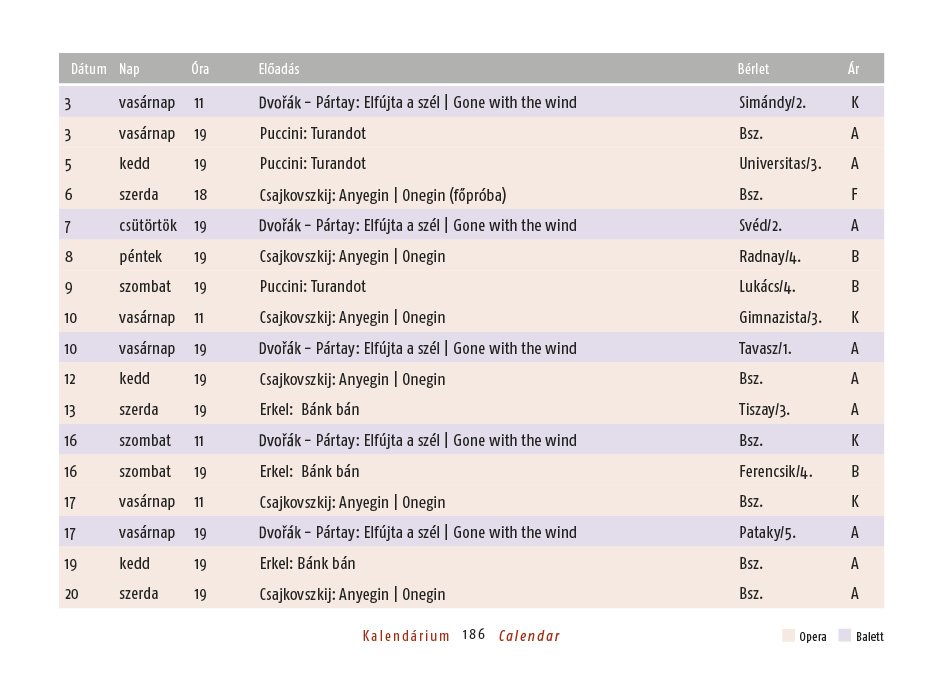Select the Dátum column header
This screenshot has height=679, width=945.
pyautogui.click(x=89, y=69)
